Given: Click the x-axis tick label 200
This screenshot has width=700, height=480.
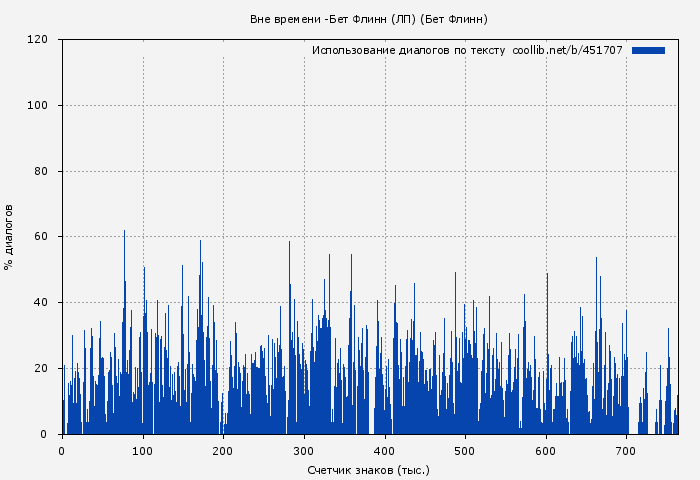Looking at the screenshot, I should 223,450.
